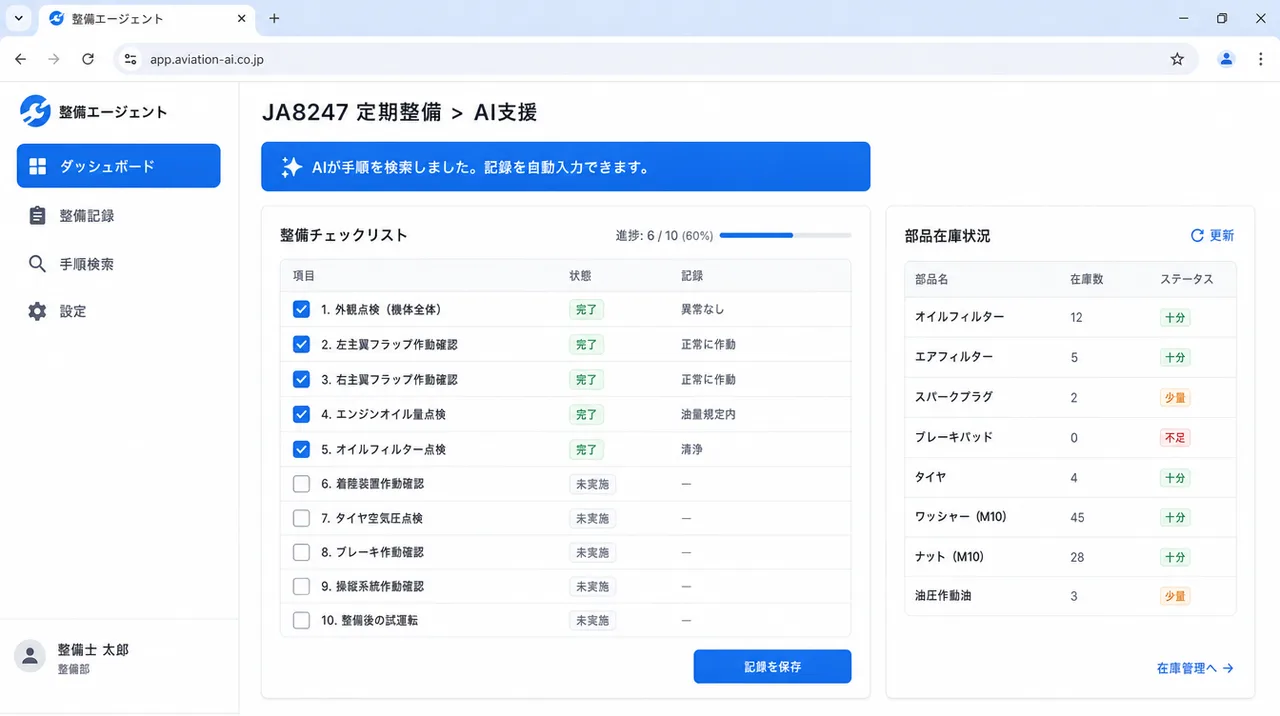Close the 整備エージェント browser tab
The height and width of the screenshot is (716, 1280).
coord(240,18)
